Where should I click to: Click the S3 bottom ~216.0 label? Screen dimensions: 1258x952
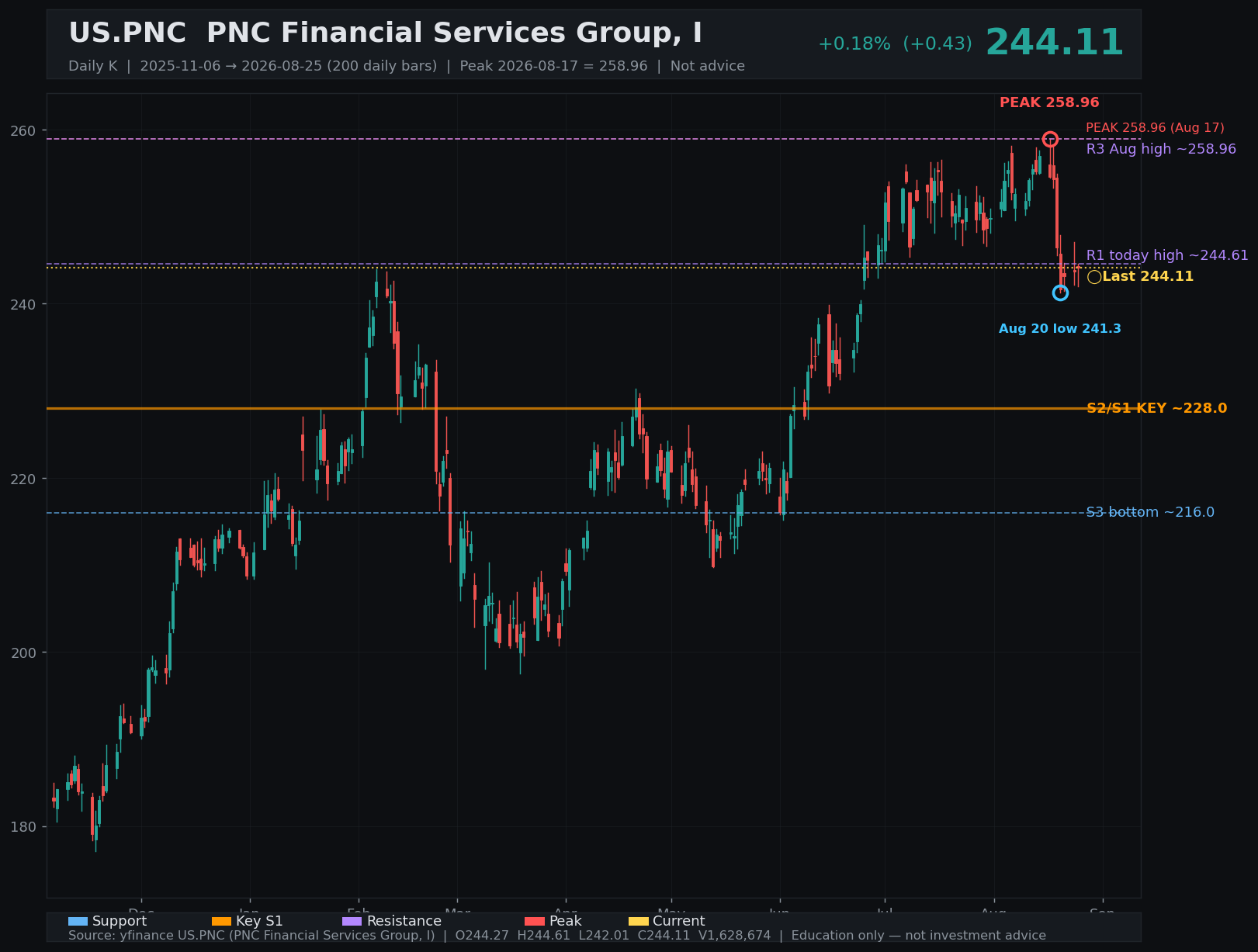[1150, 512]
